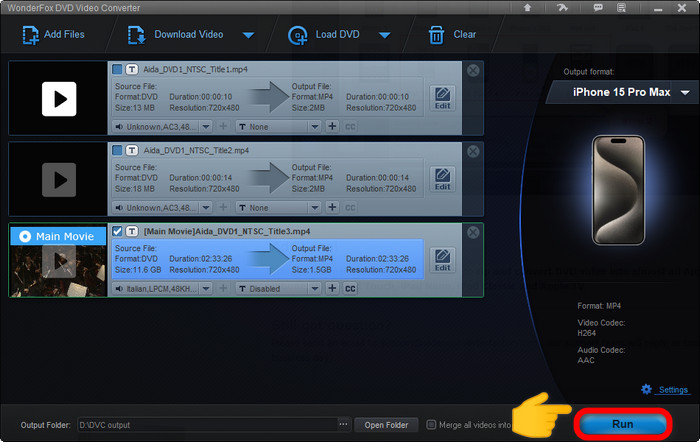Viewport: 700px width, 442px height.
Task: Remove Main Movie Title3 with X icon
Action: pyautogui.click(x=473, y=233)
